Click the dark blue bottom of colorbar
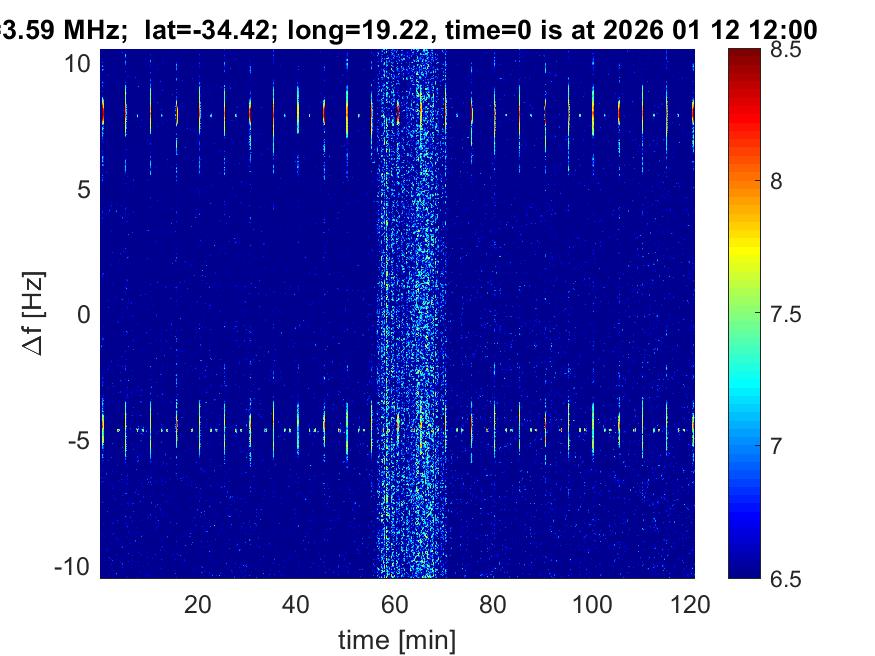The height and width of the screenshot is (656, 875). [743, 568]
